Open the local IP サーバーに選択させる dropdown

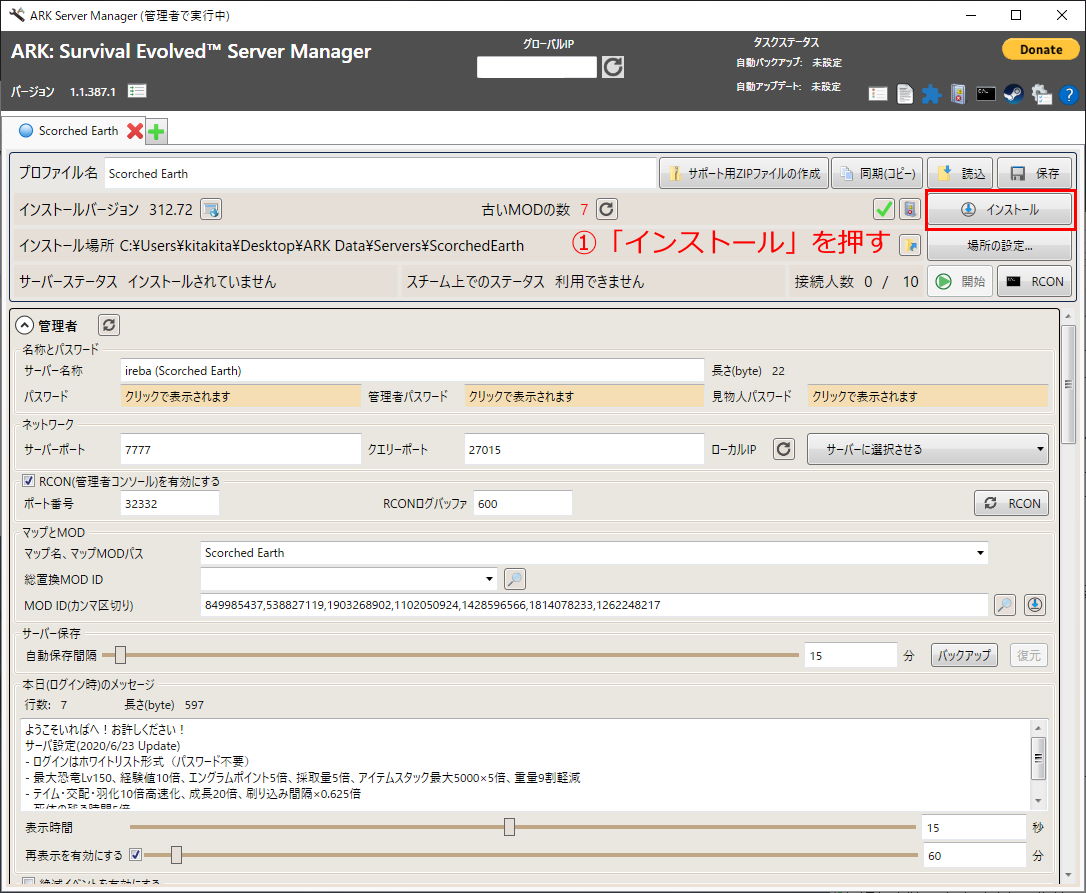(x=927, y=450)
